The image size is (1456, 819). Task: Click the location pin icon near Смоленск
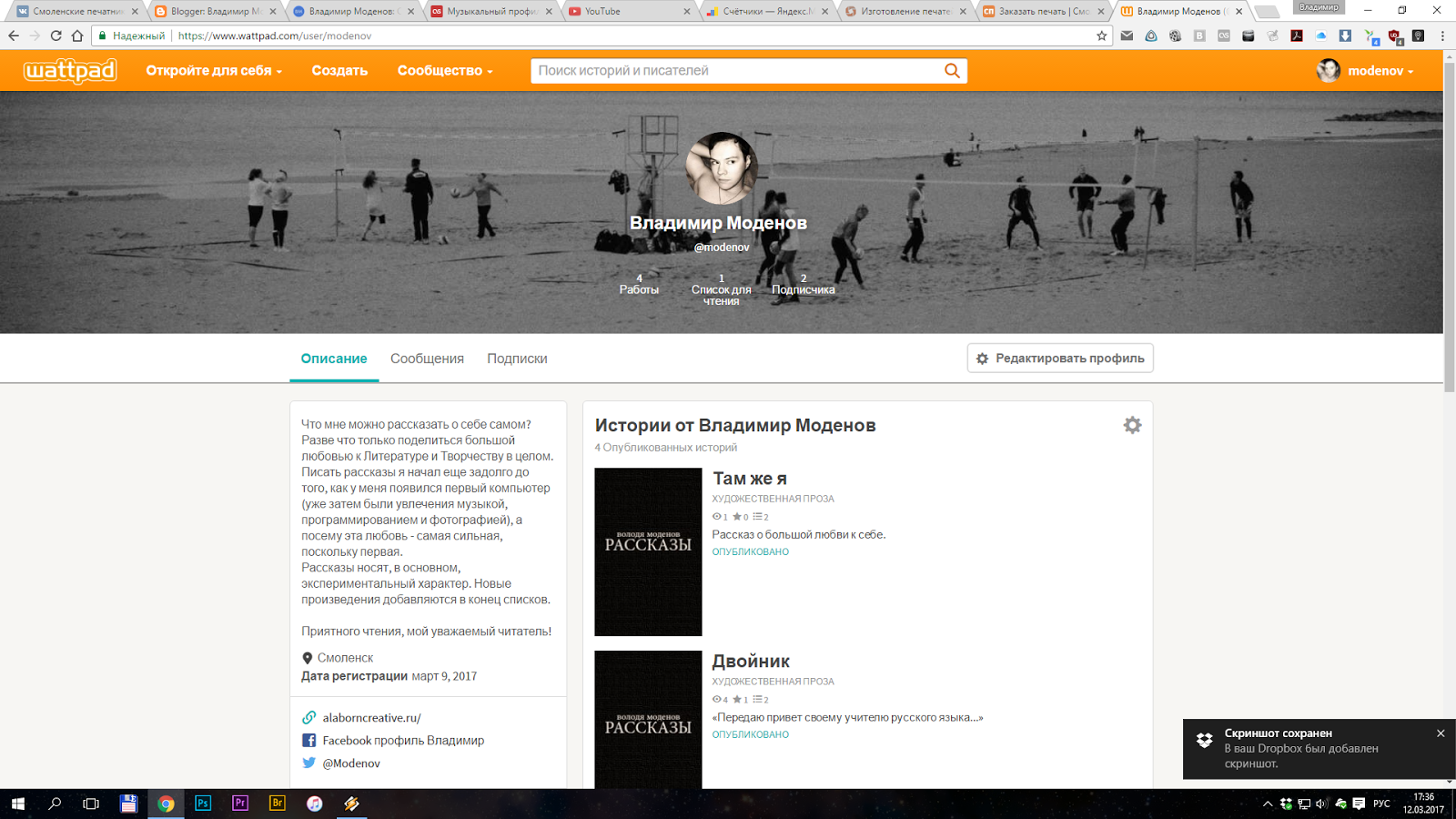[x=308, y=657]
